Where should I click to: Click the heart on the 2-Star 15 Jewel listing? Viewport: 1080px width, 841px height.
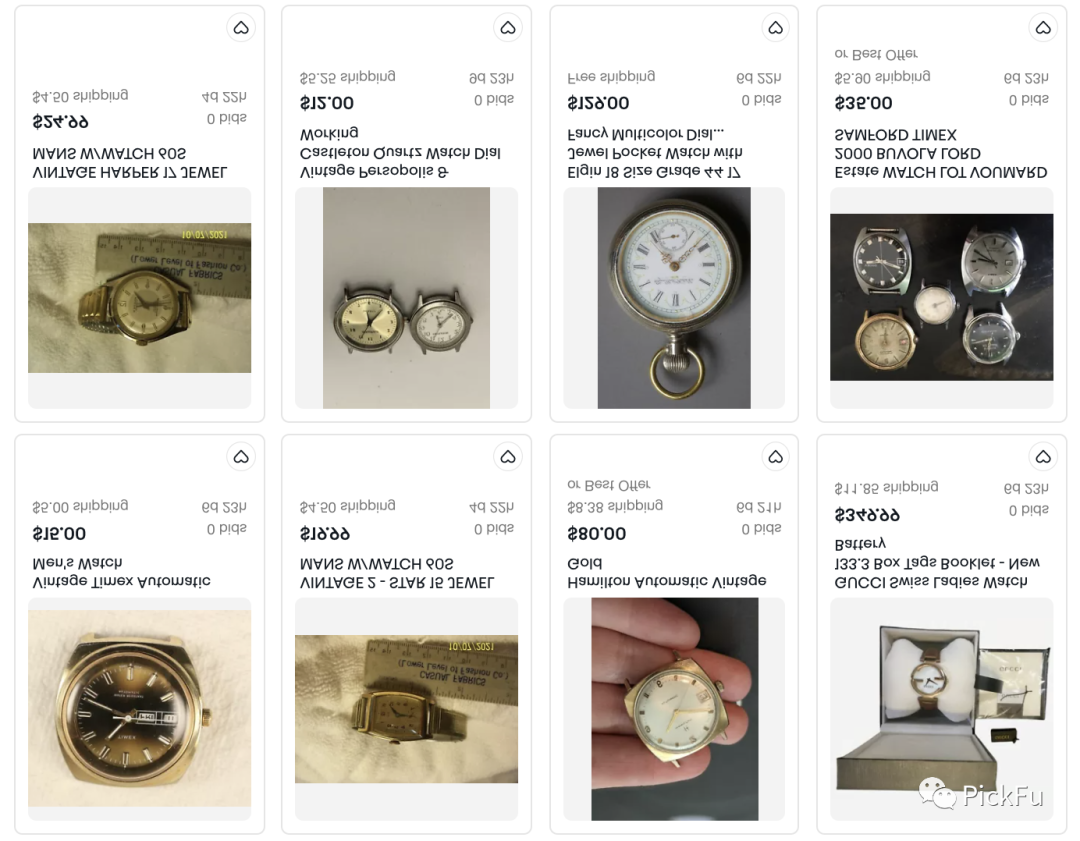[508, 456]
